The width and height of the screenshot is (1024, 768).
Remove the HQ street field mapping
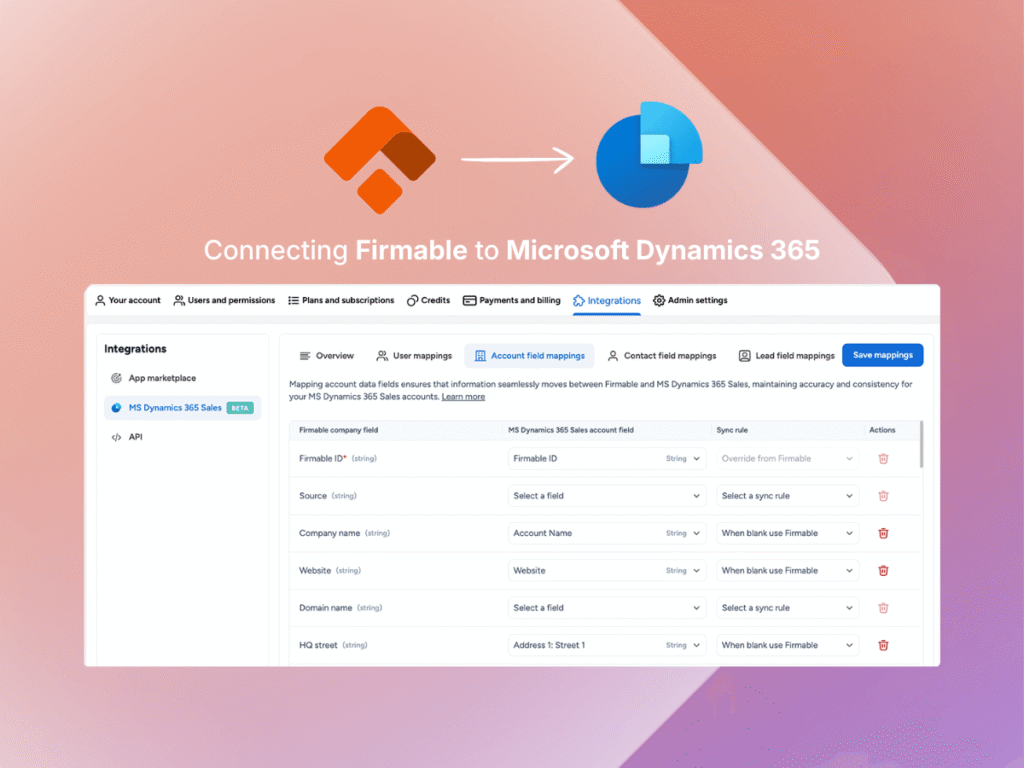point(884,645)
